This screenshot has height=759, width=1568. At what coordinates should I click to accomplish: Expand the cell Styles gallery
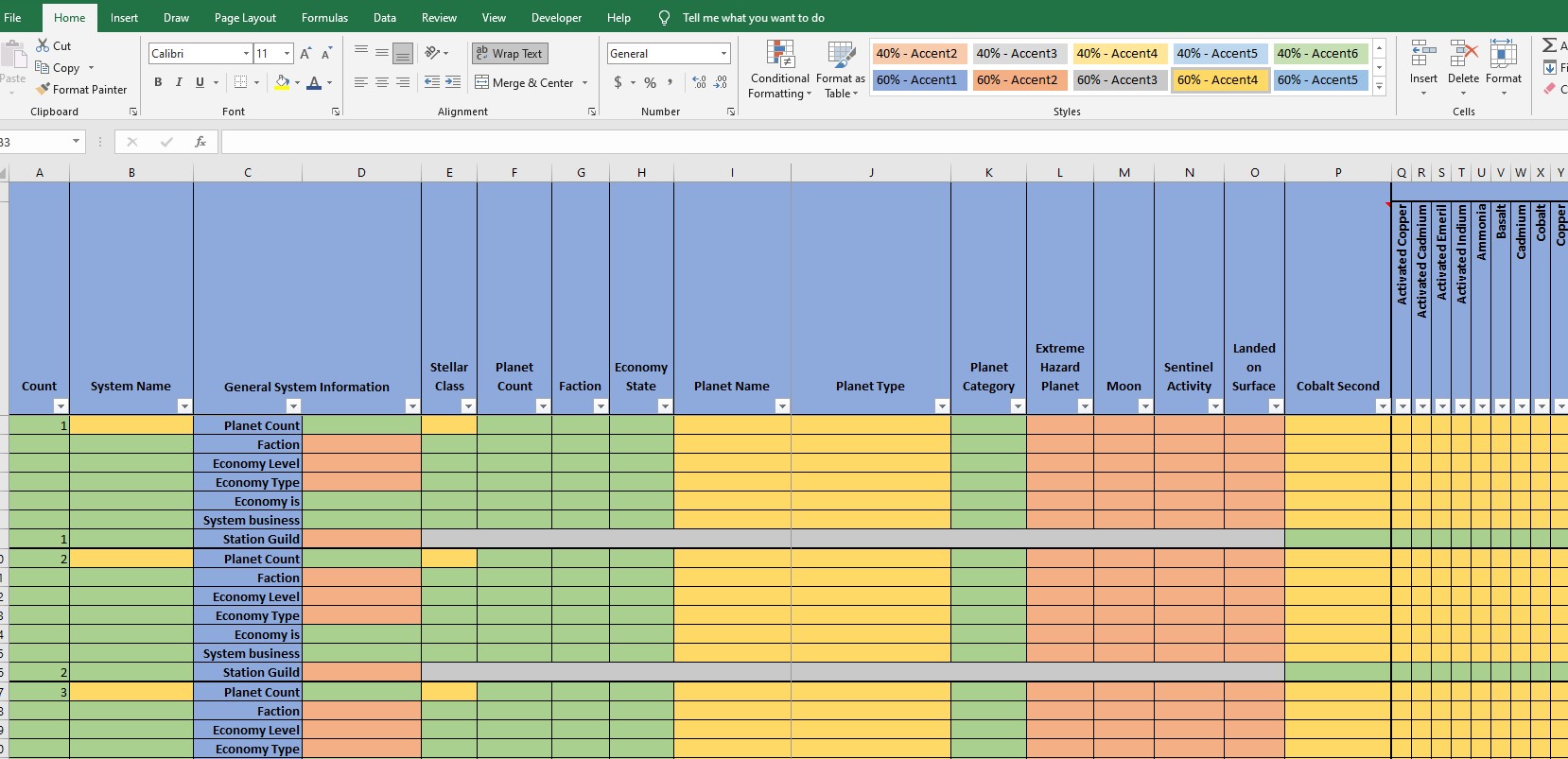coord(1379,87)
